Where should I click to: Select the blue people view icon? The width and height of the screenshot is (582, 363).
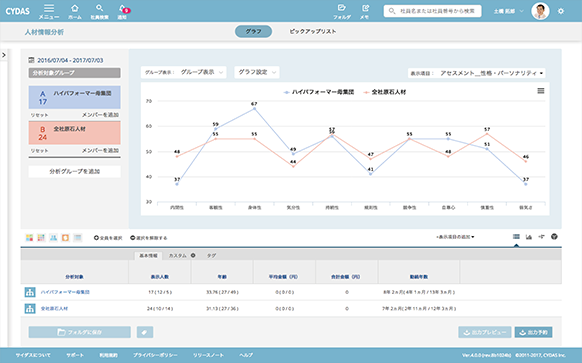coord(53,238)
